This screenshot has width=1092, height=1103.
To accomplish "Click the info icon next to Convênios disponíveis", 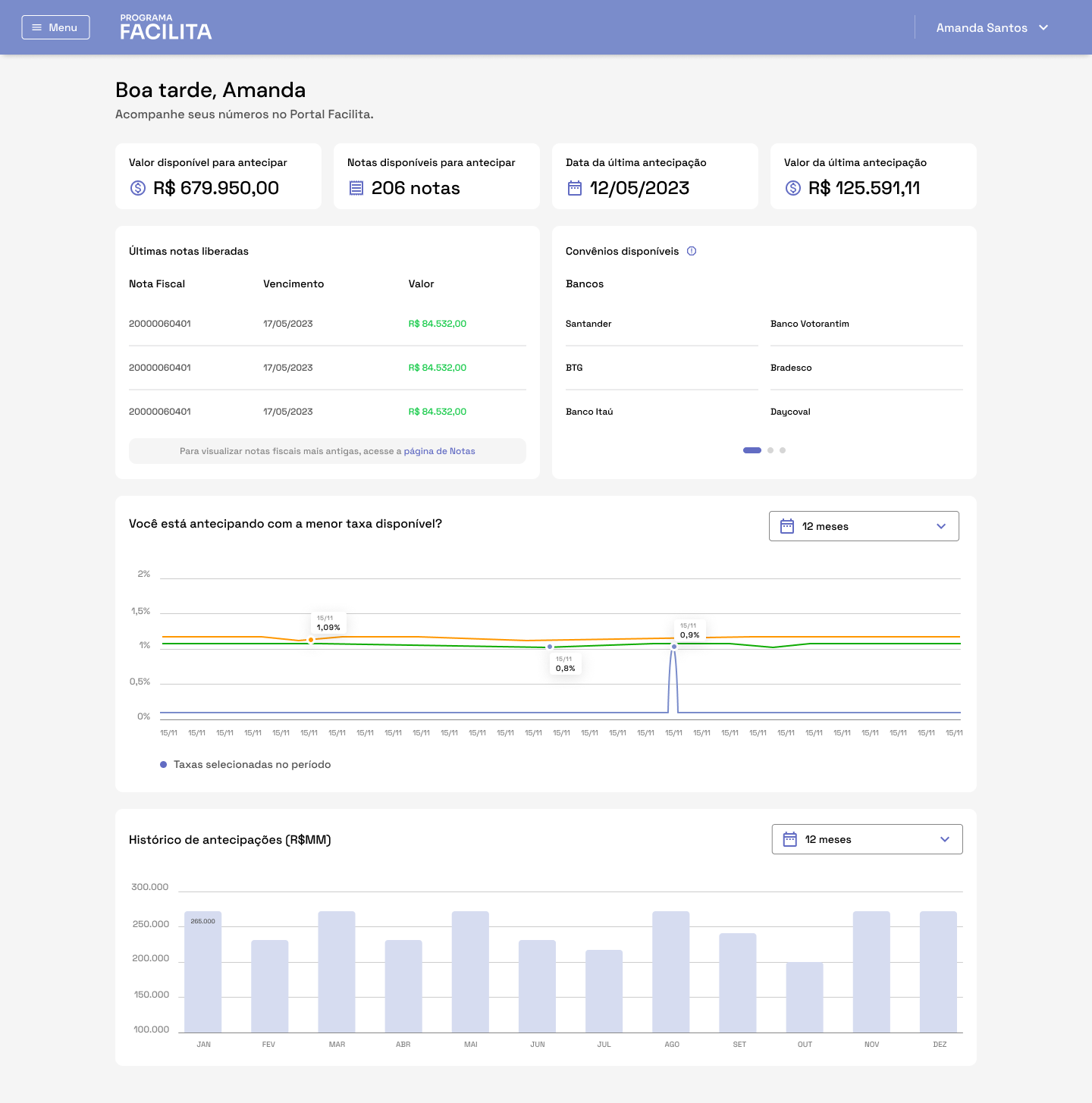I will (692, 251).
